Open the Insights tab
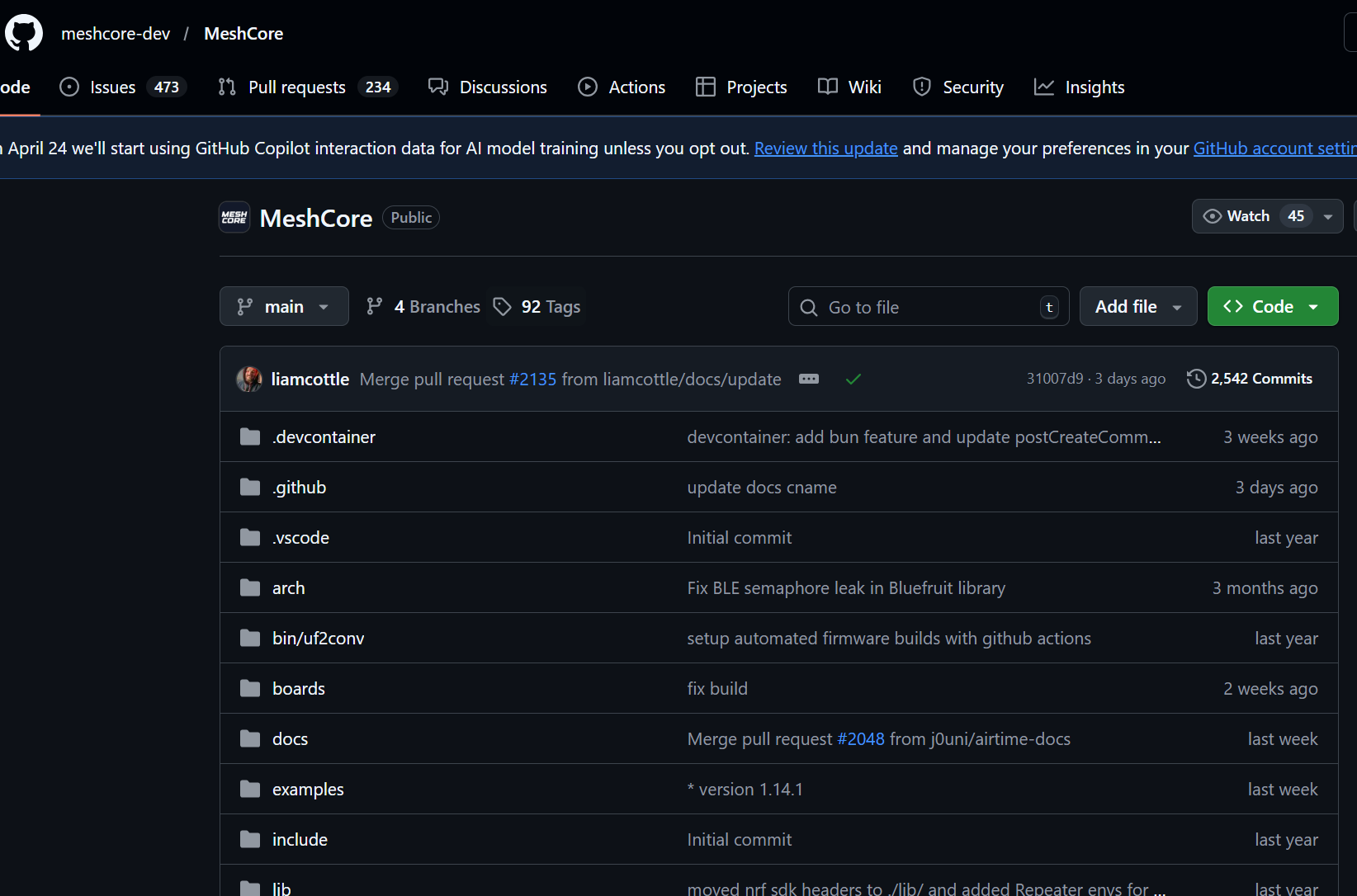Image resolution: width=1357 pixels, height=896 pixels. coord(1080,87)
